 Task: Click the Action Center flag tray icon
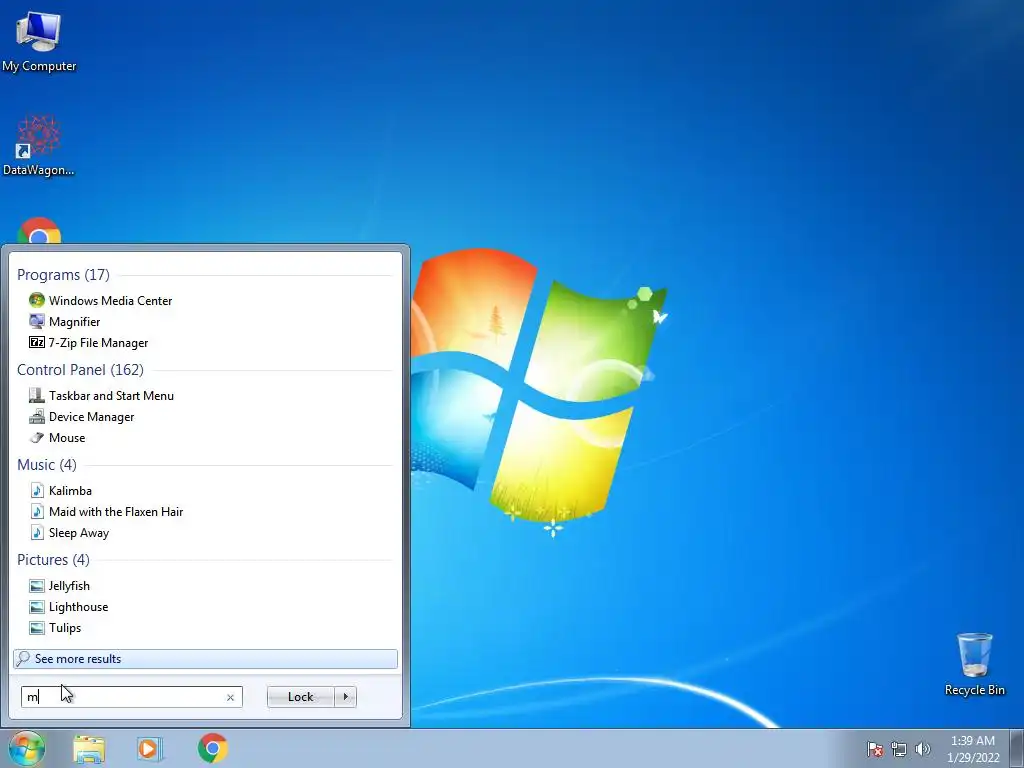click(x=874, y=749)
